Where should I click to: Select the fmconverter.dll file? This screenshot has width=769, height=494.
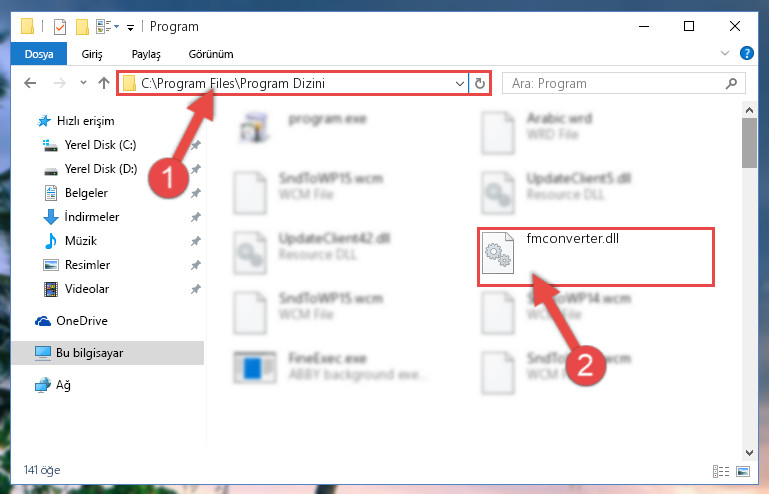coord(595,257)
